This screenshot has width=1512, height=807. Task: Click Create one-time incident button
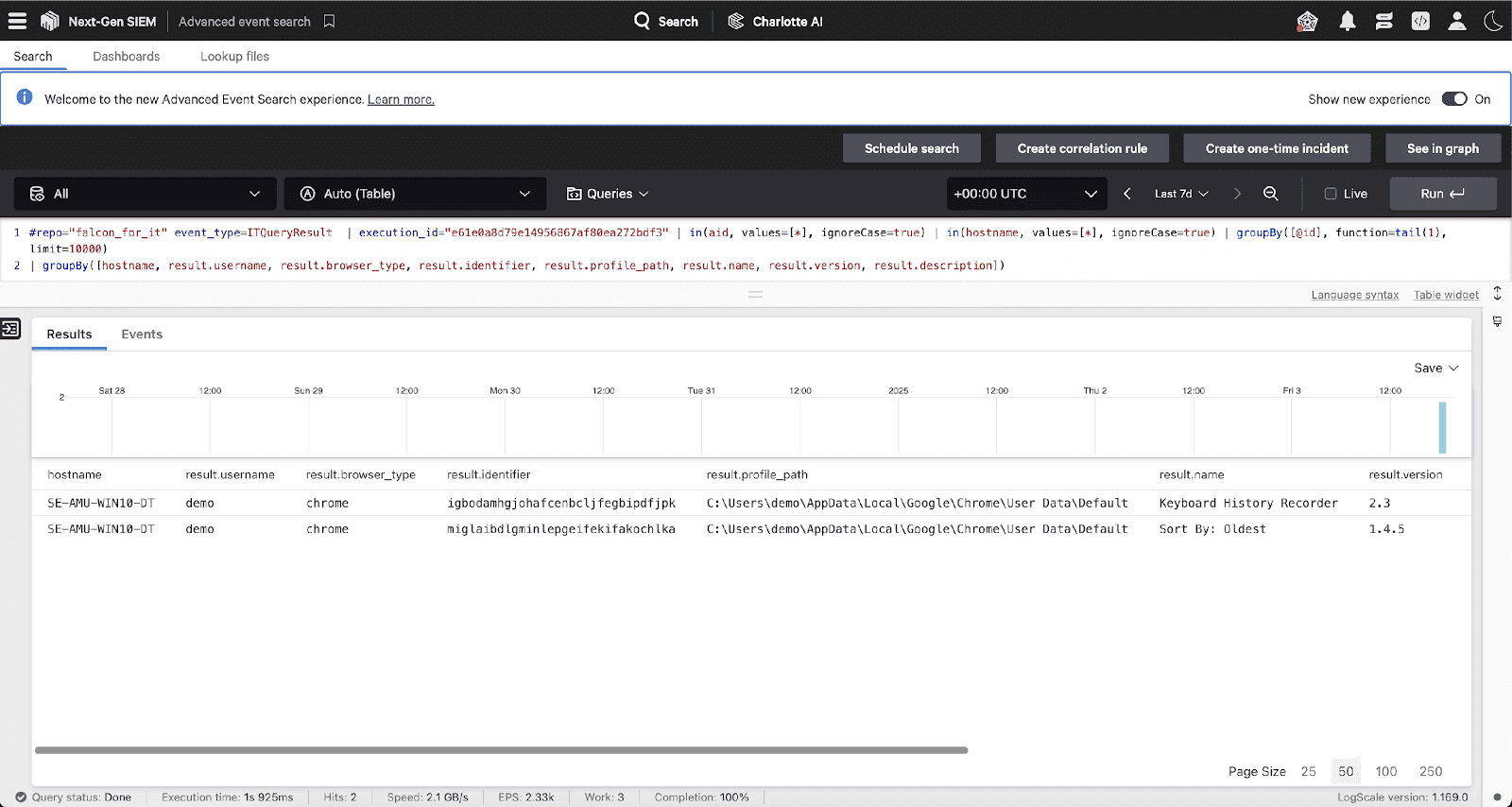tap(1278, 148)
